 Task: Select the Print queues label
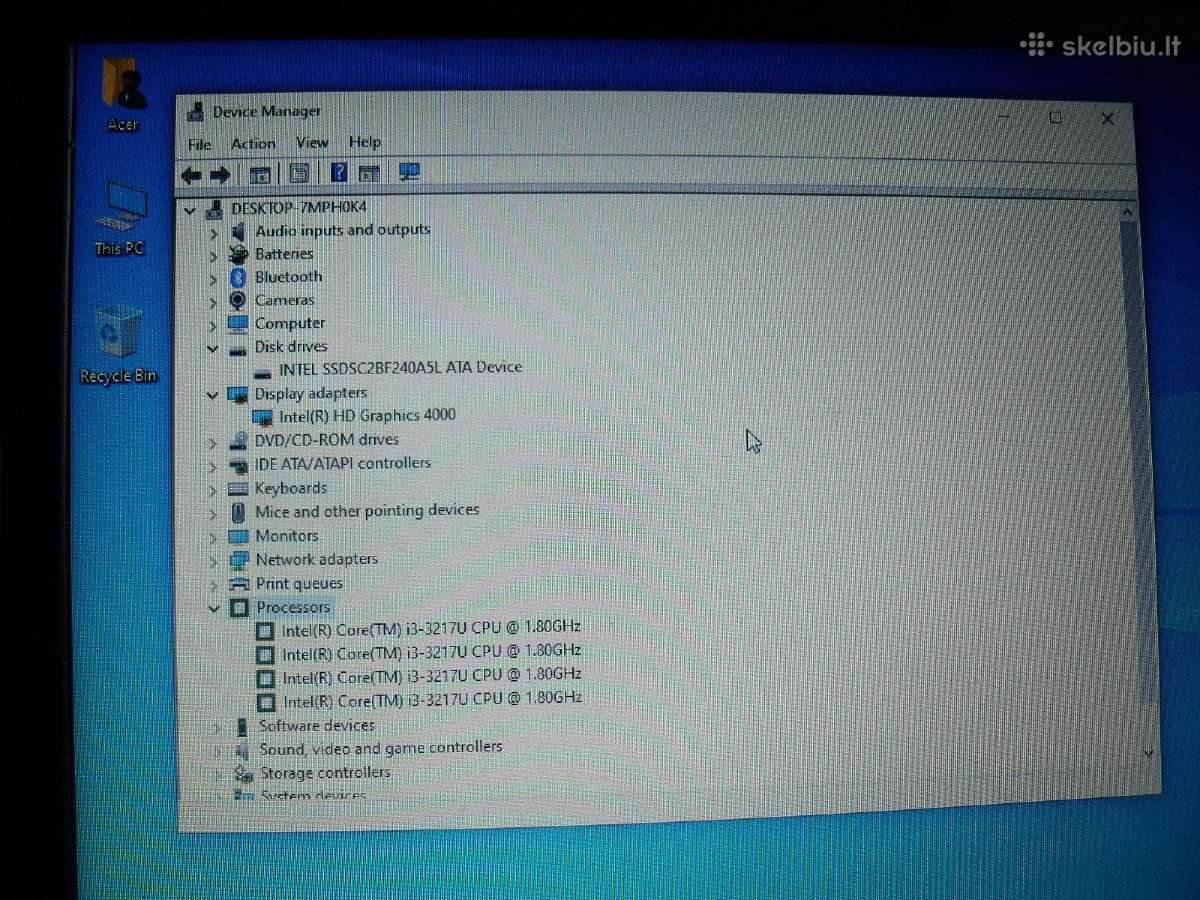pyautogui.click(x=299, y=584)
